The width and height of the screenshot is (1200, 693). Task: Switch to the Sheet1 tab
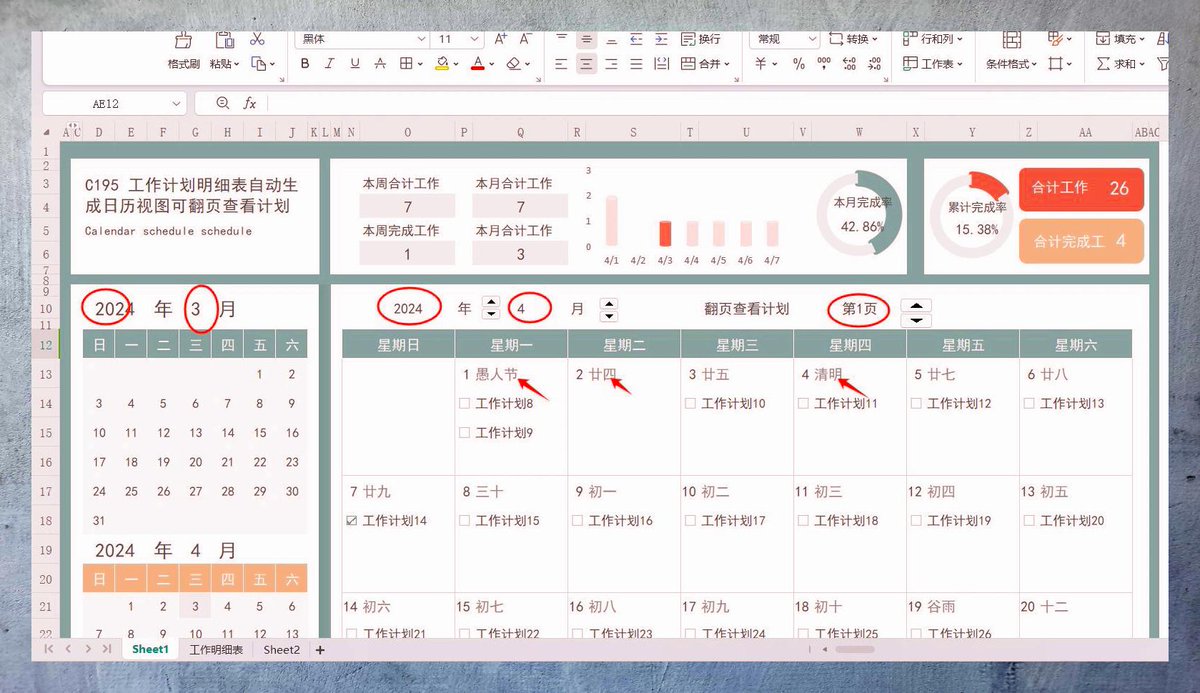point(151,649)
